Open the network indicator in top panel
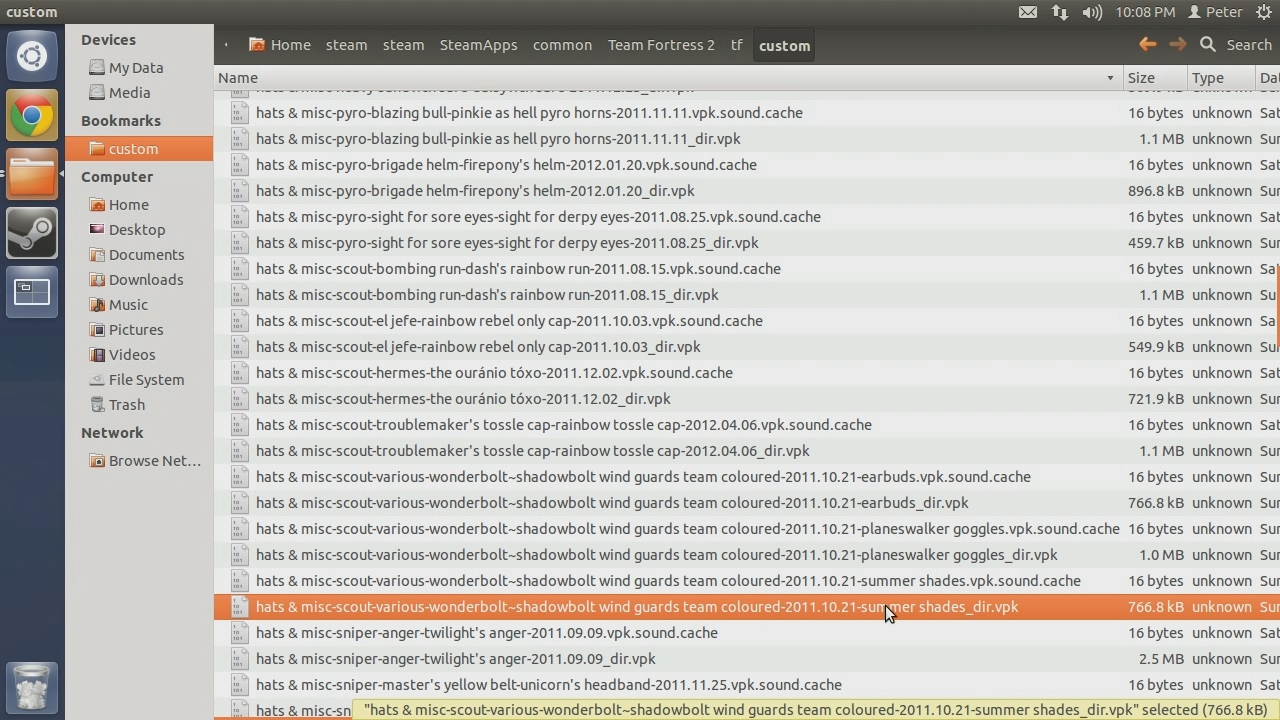 [x=1060, y=12]
